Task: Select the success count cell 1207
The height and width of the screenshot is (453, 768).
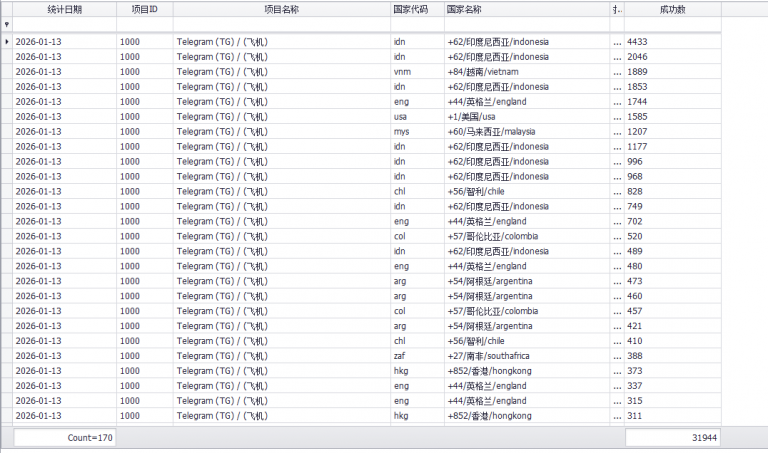Action: coord(672,131)
